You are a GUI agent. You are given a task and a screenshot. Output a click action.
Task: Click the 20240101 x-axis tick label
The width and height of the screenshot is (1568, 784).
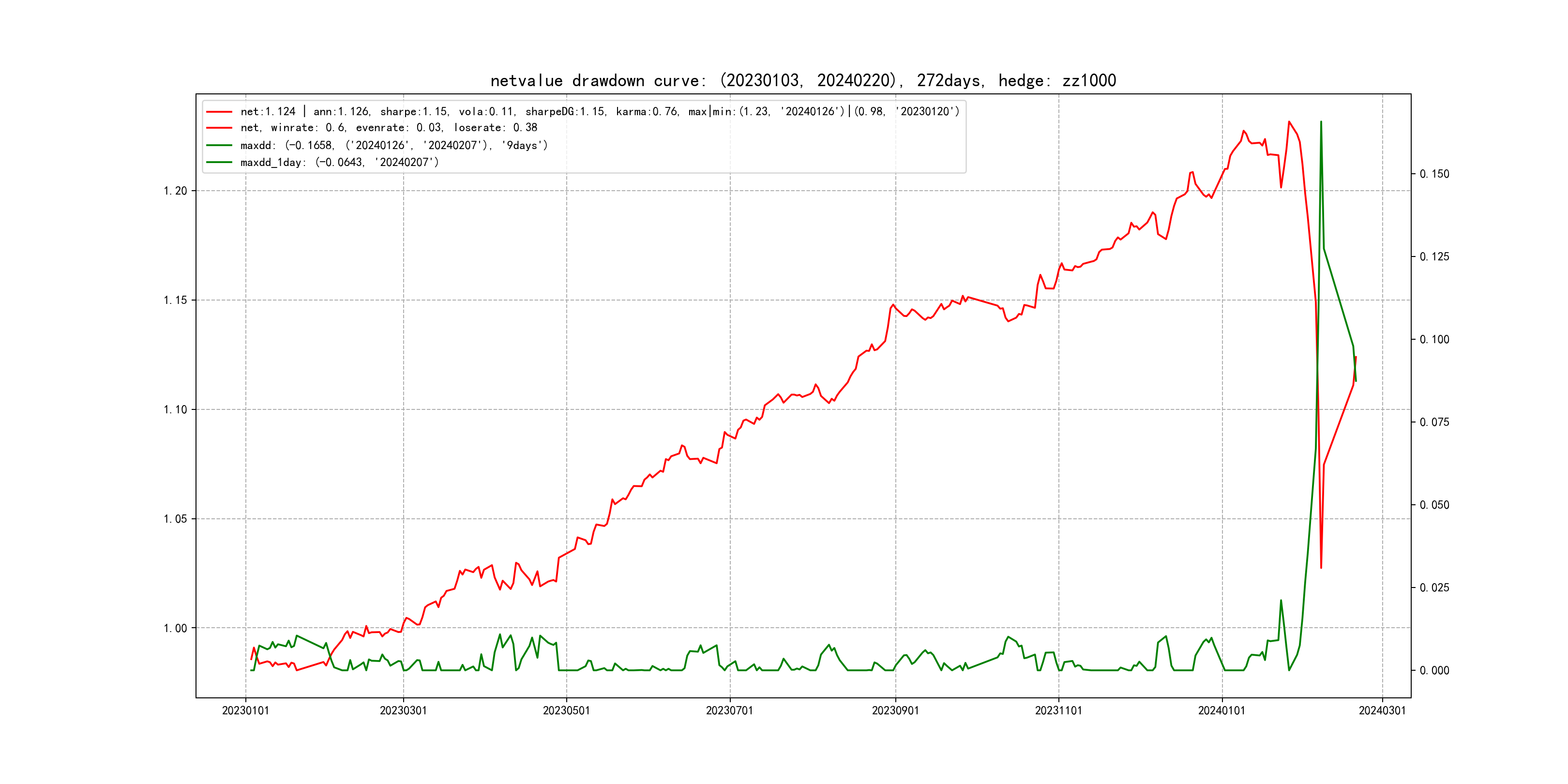tap(1221, 711)
